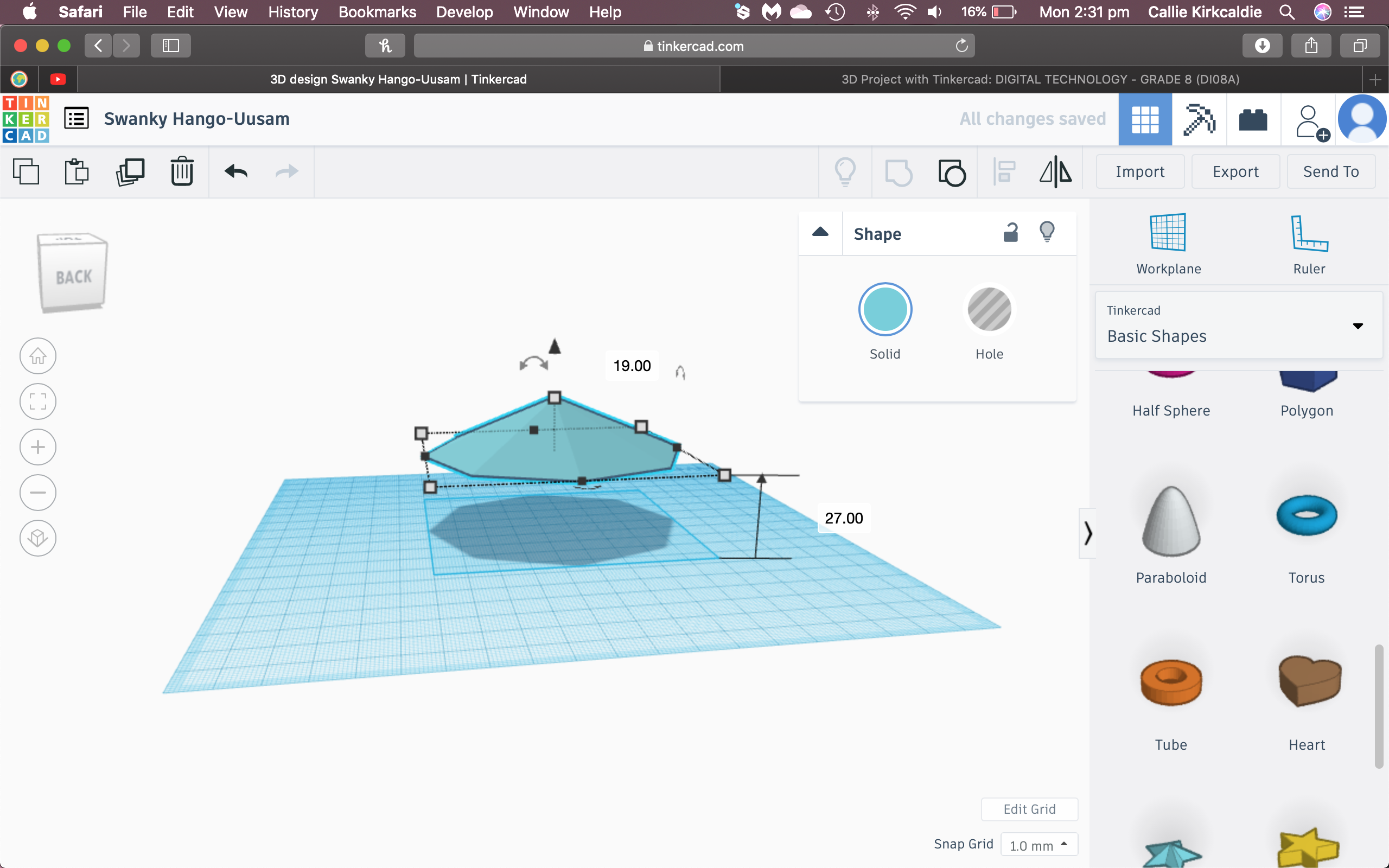Select the Align tool icon
Image resolution: width=1389 pixels, height=868 pixels.
click(x=1004, y=171)
